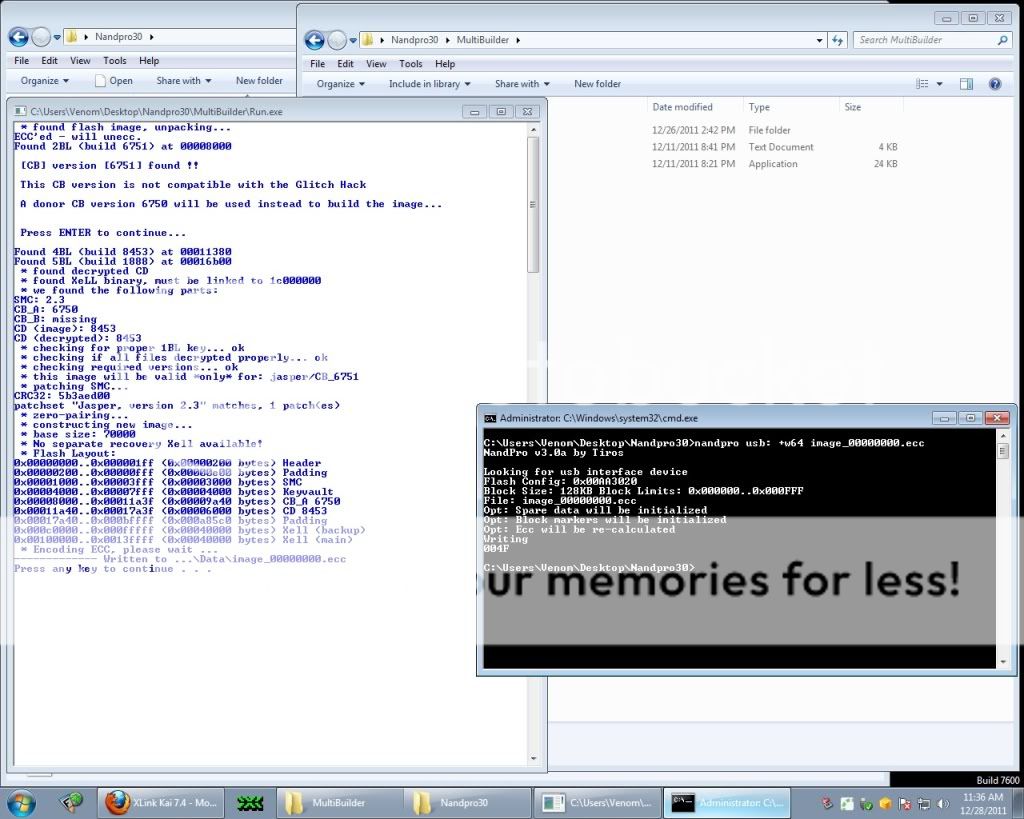Open the View menu in MultiBuilder window
Image resolution: width=1024 pixels, height=819 pixels.
(377, 64)
